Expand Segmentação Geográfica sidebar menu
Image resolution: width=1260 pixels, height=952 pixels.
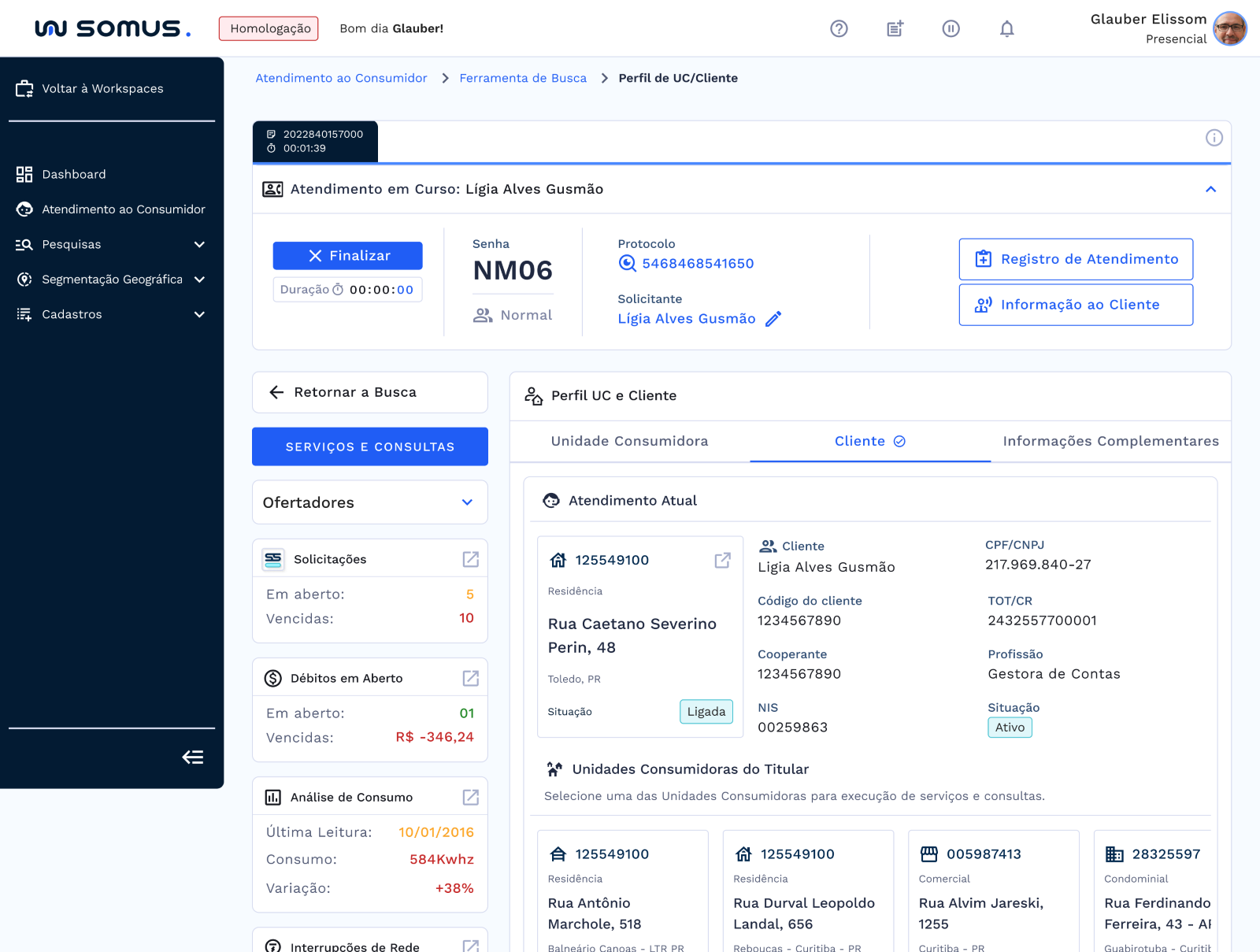pos(199,280)
